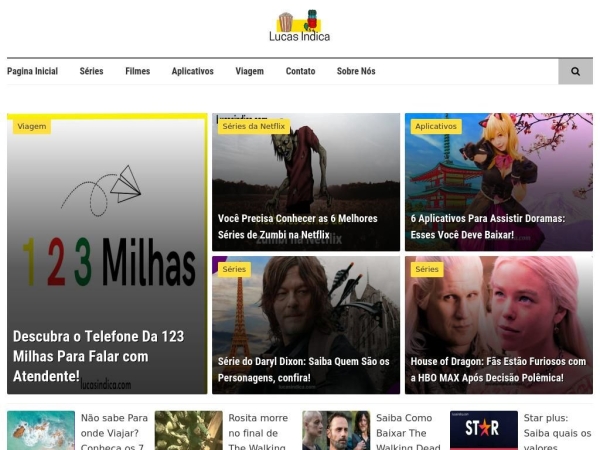Open article 6 Aplicativos Para Assistir Doramas
Screen dimensions: 600x450
(x=488, y=227)
